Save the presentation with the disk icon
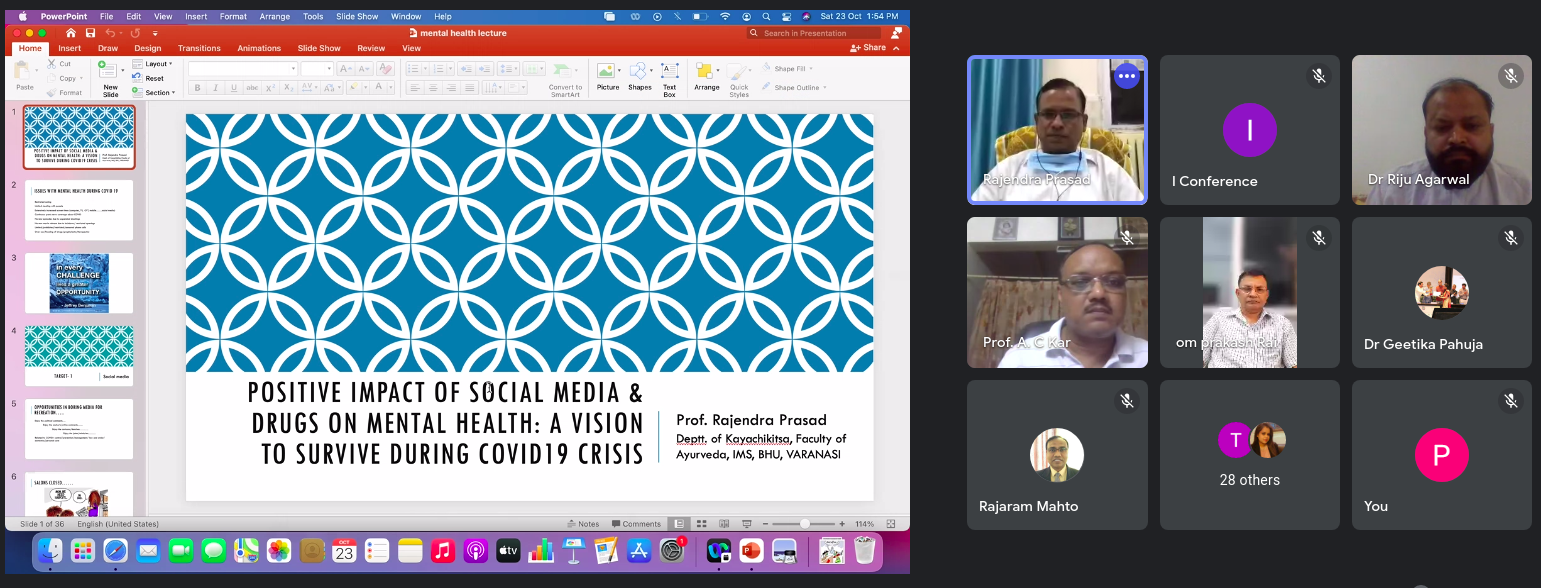Viewport: 1541px width, 588px height. click(90, 33)
